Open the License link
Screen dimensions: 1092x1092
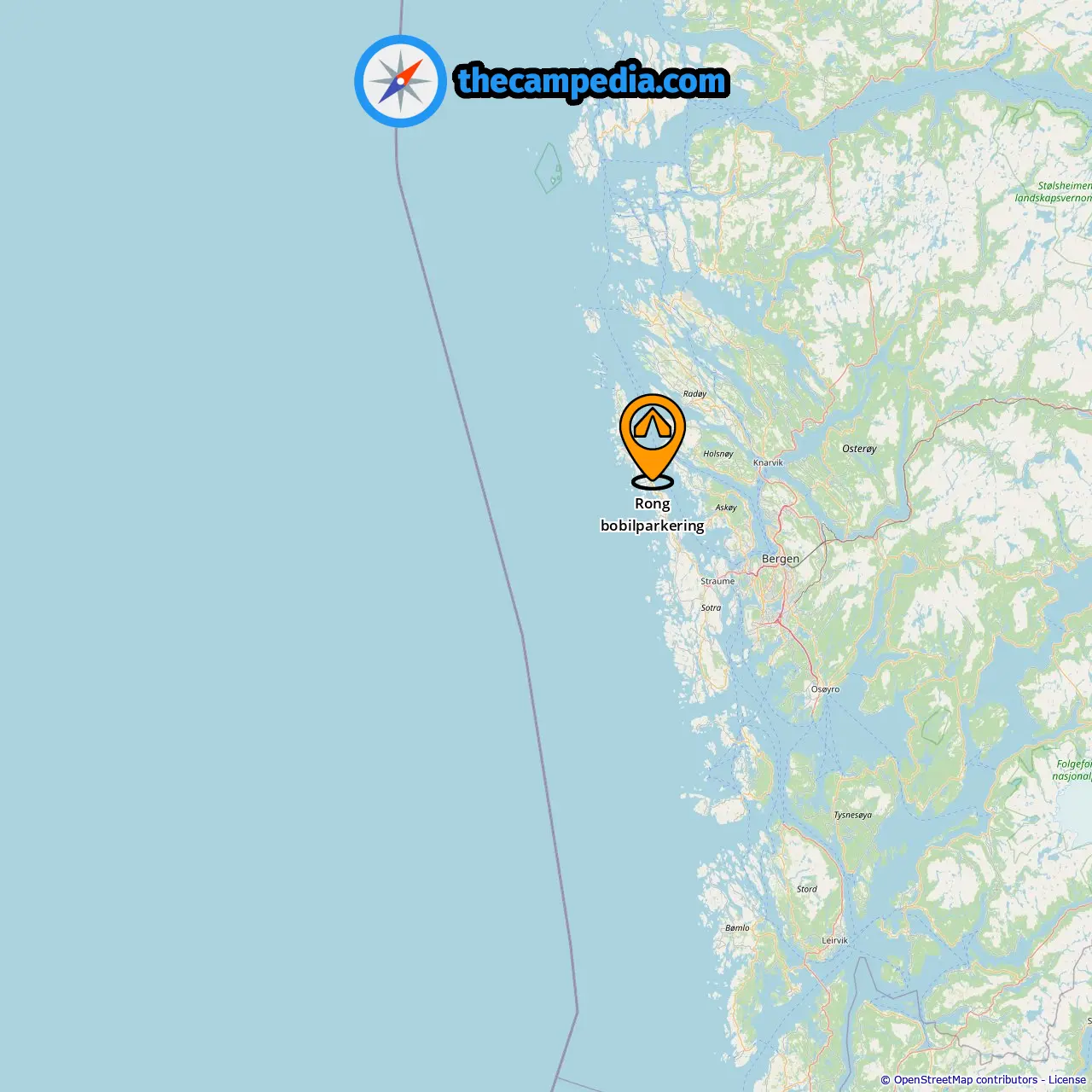click(x=1067, y=1080)
